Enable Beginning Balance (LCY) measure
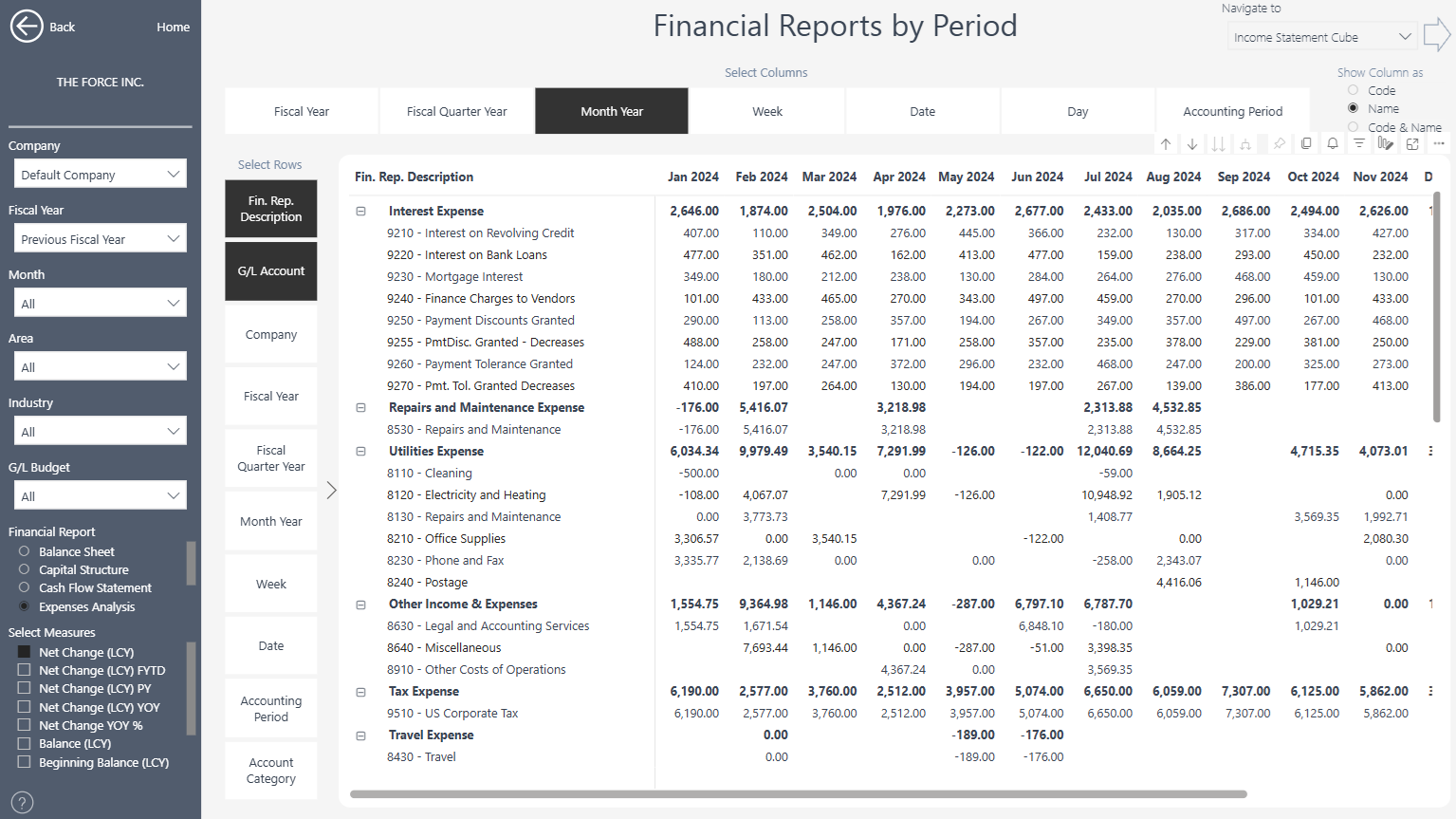The height and width of the screenshot is (819, 1456). pos(25,762)
